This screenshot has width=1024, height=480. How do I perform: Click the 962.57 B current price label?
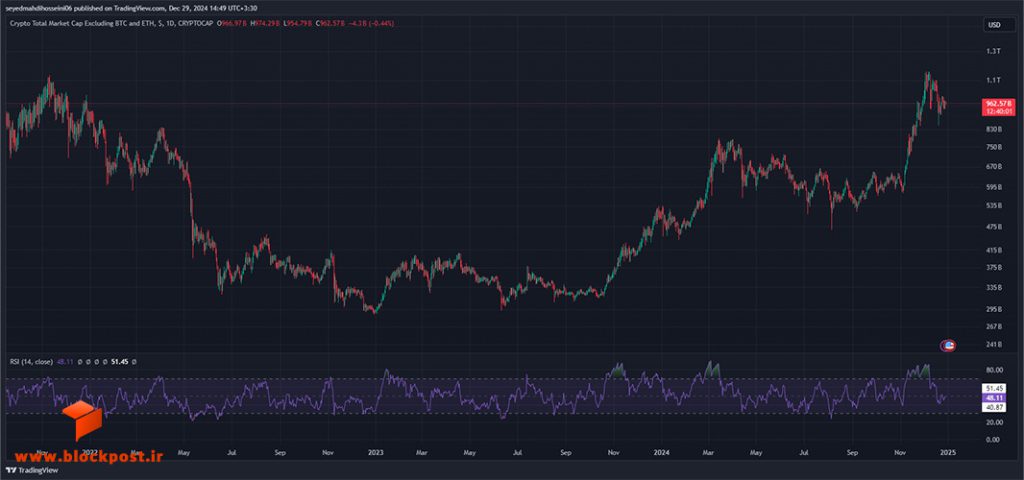(999, 104)
